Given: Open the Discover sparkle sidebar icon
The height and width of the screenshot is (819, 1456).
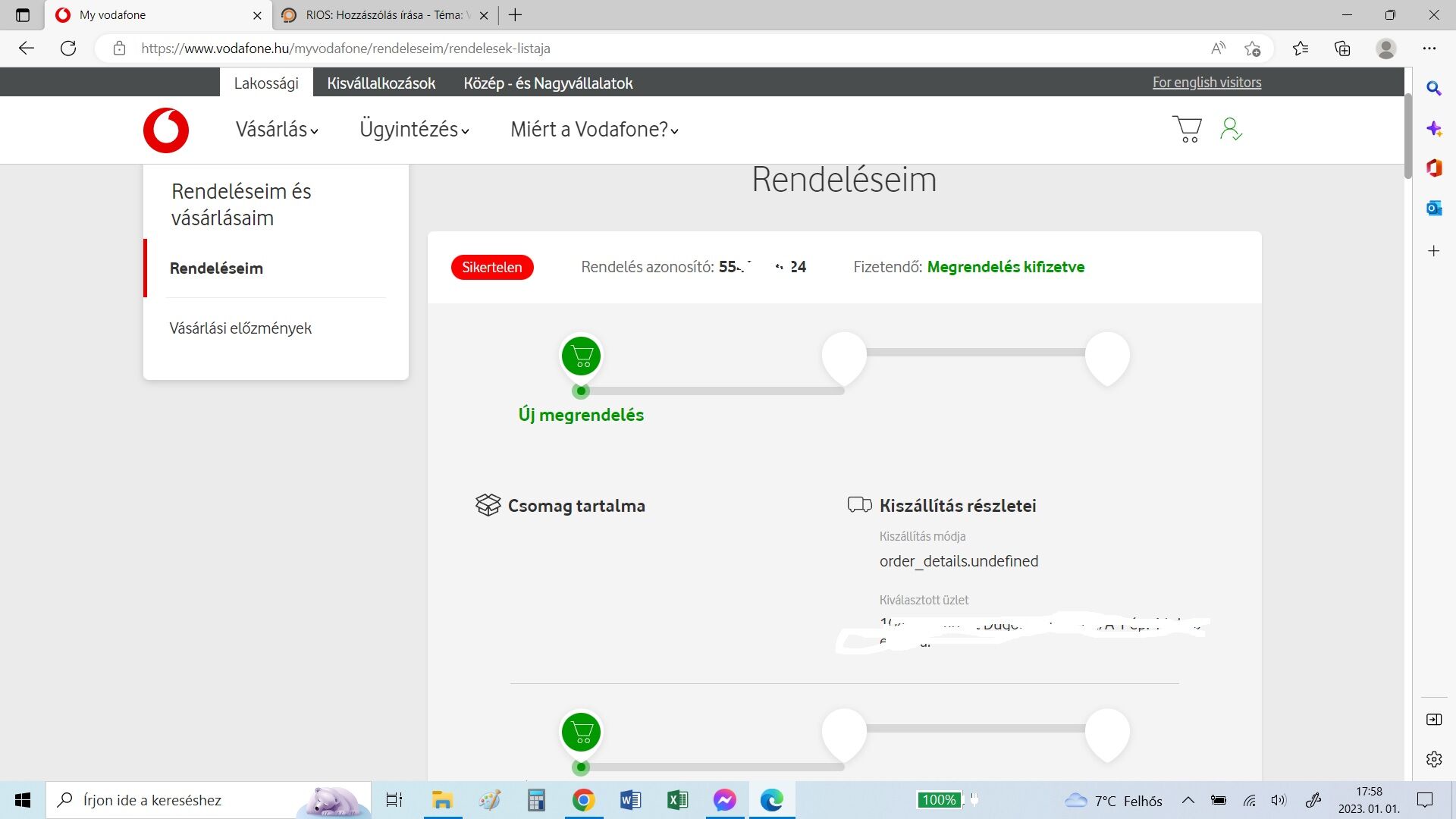Looking at the screenshot, I should tap(1434, 129).
